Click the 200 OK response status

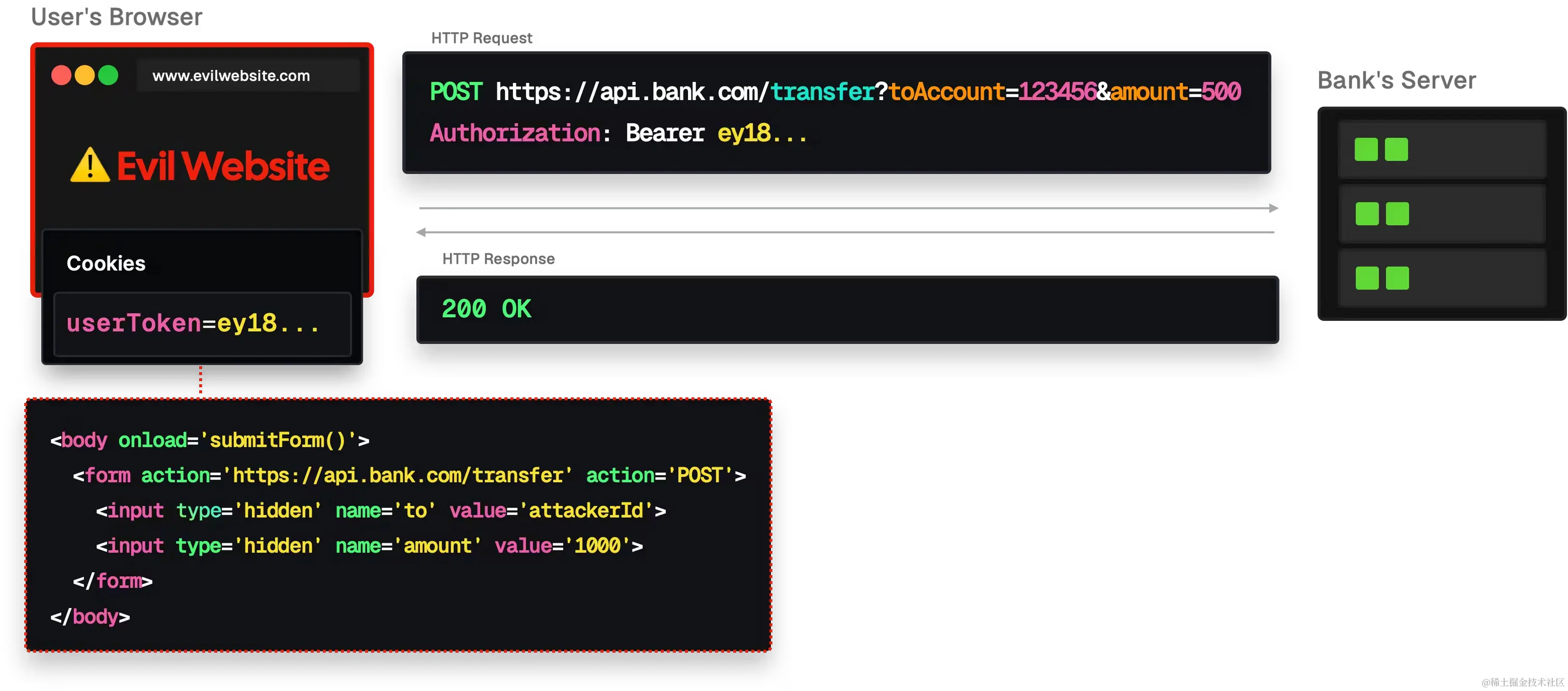click(486, 309)
